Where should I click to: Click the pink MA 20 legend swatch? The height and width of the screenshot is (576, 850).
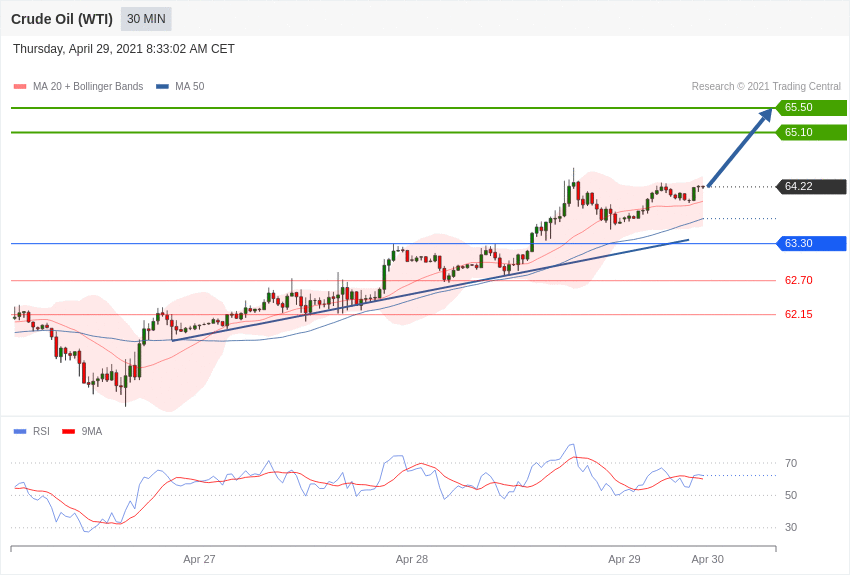pos(20,87)
